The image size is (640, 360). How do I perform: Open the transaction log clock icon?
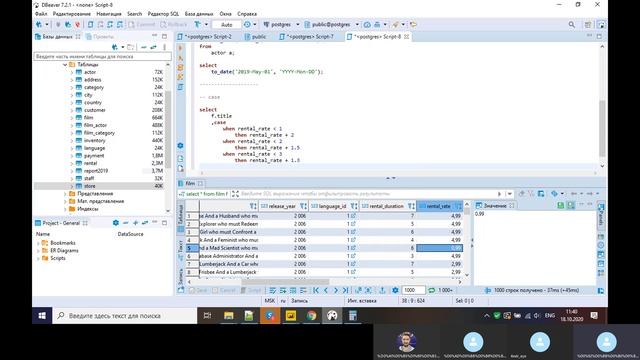[x=247, y=24]
